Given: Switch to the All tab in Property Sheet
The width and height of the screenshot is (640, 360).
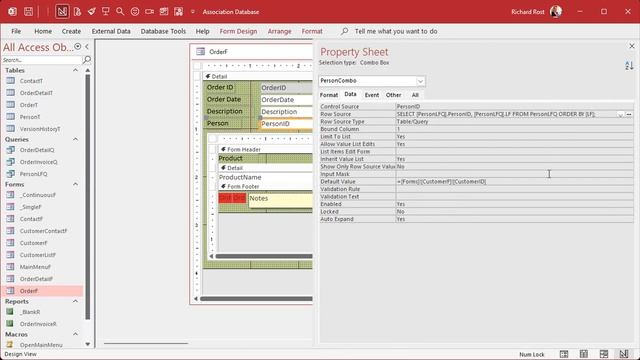Looking at the screenshot, I should coord(415,95).
